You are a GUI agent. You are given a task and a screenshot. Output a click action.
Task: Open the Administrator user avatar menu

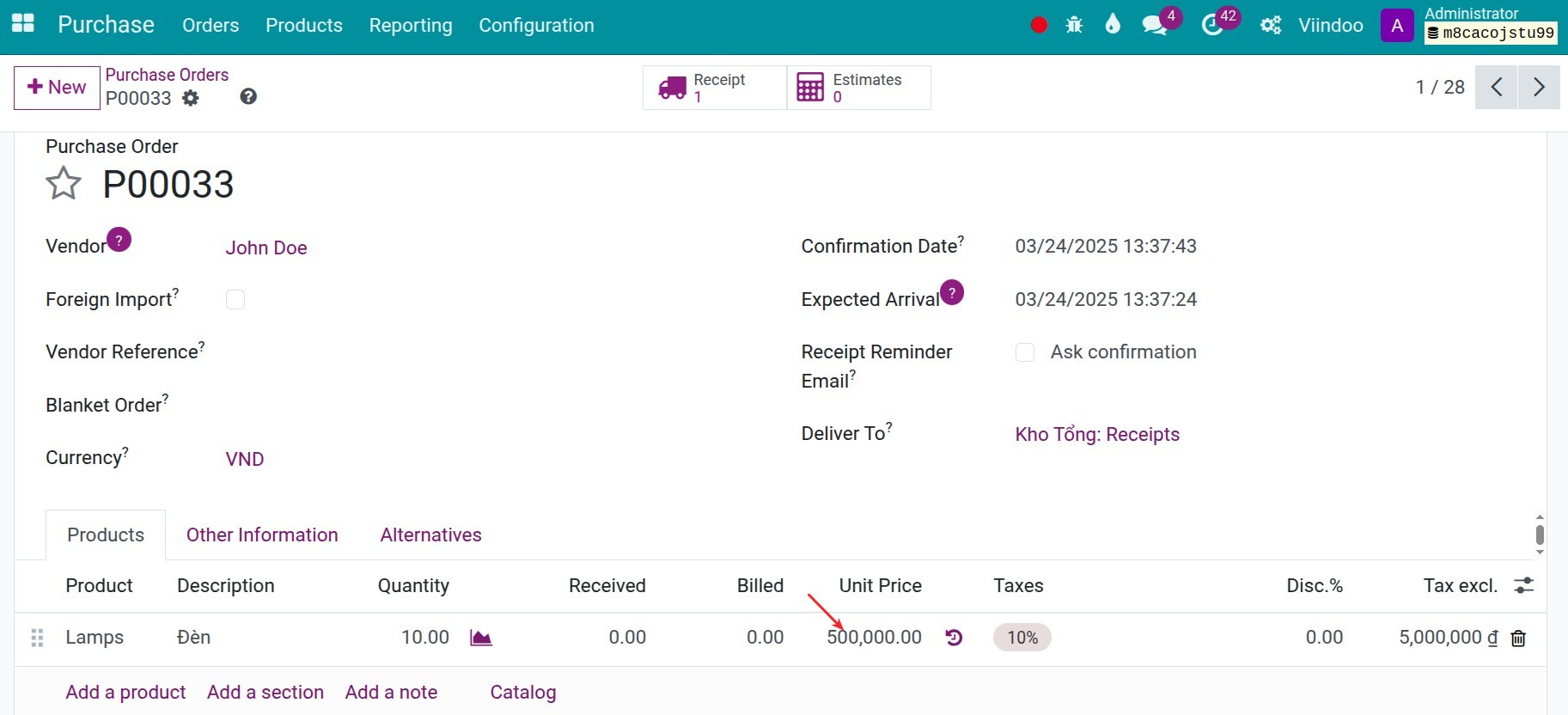[1397, 25]
